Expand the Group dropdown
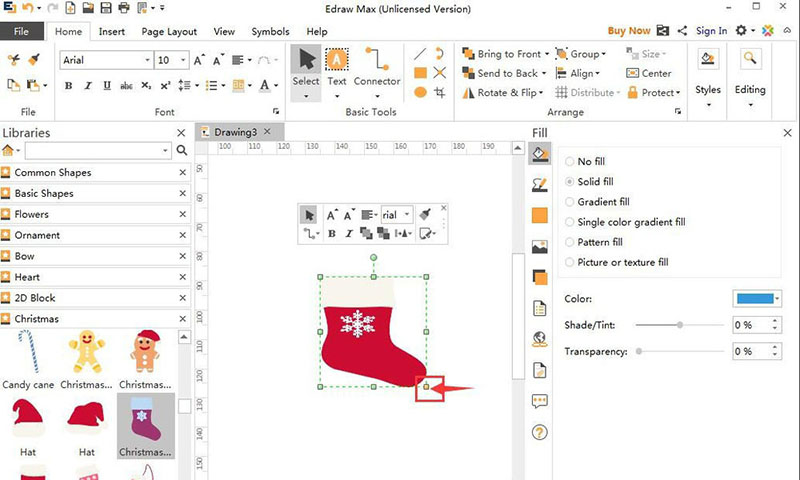Screen dimensions: 800x480 point(604,54)
